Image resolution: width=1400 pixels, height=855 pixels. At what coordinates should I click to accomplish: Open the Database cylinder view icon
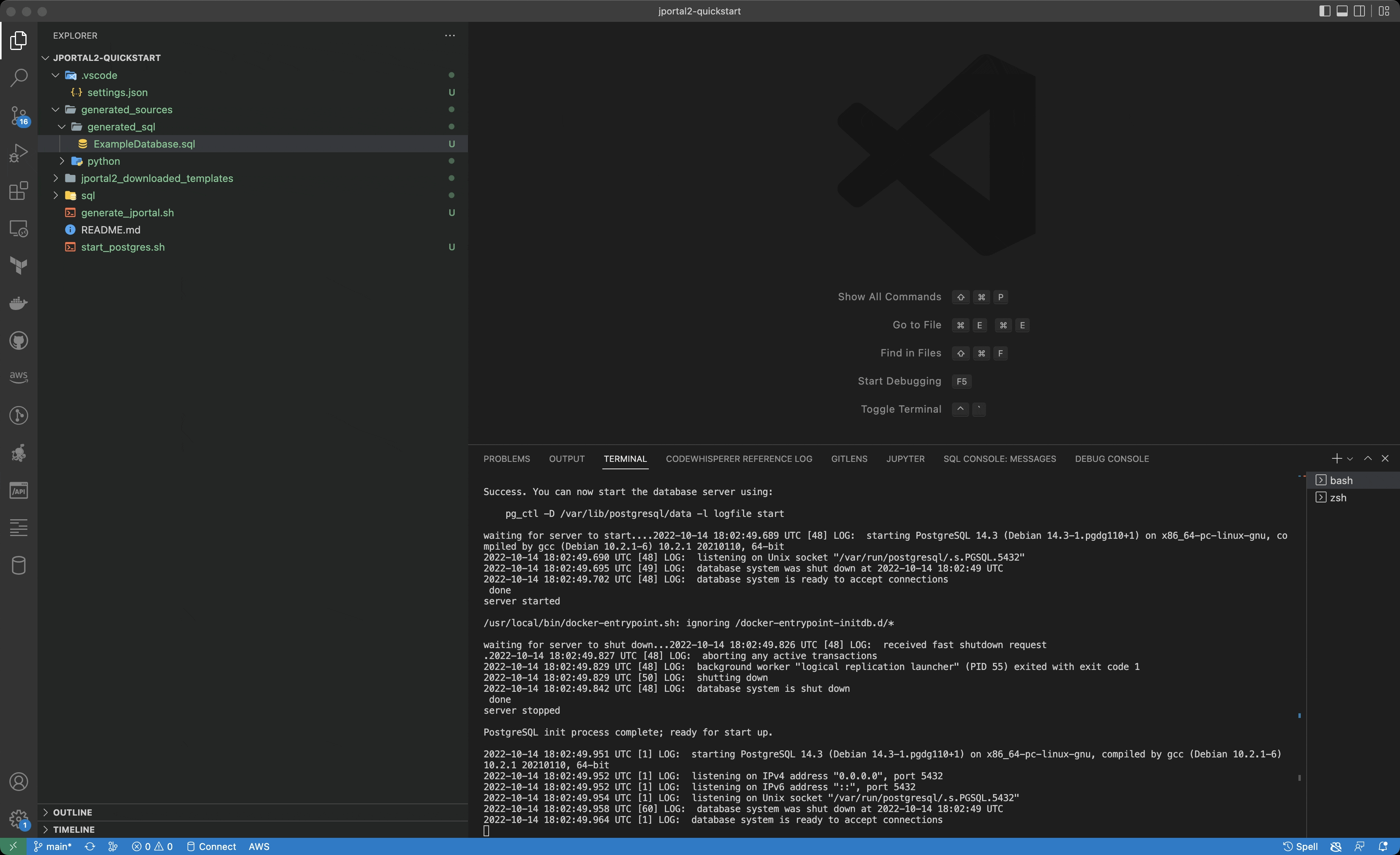click(x=19, y=565)
